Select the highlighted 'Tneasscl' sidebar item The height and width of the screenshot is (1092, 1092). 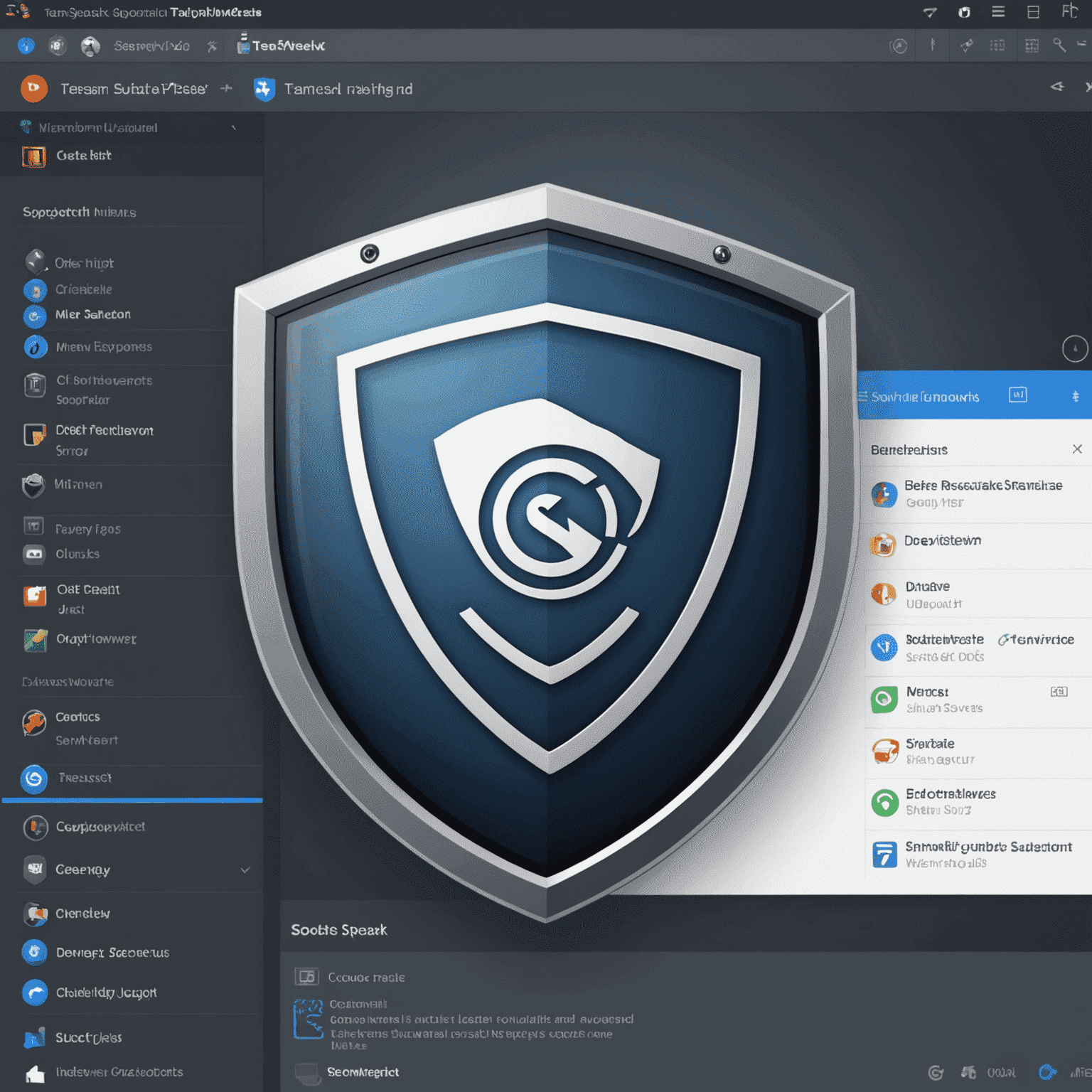(132, 778)
